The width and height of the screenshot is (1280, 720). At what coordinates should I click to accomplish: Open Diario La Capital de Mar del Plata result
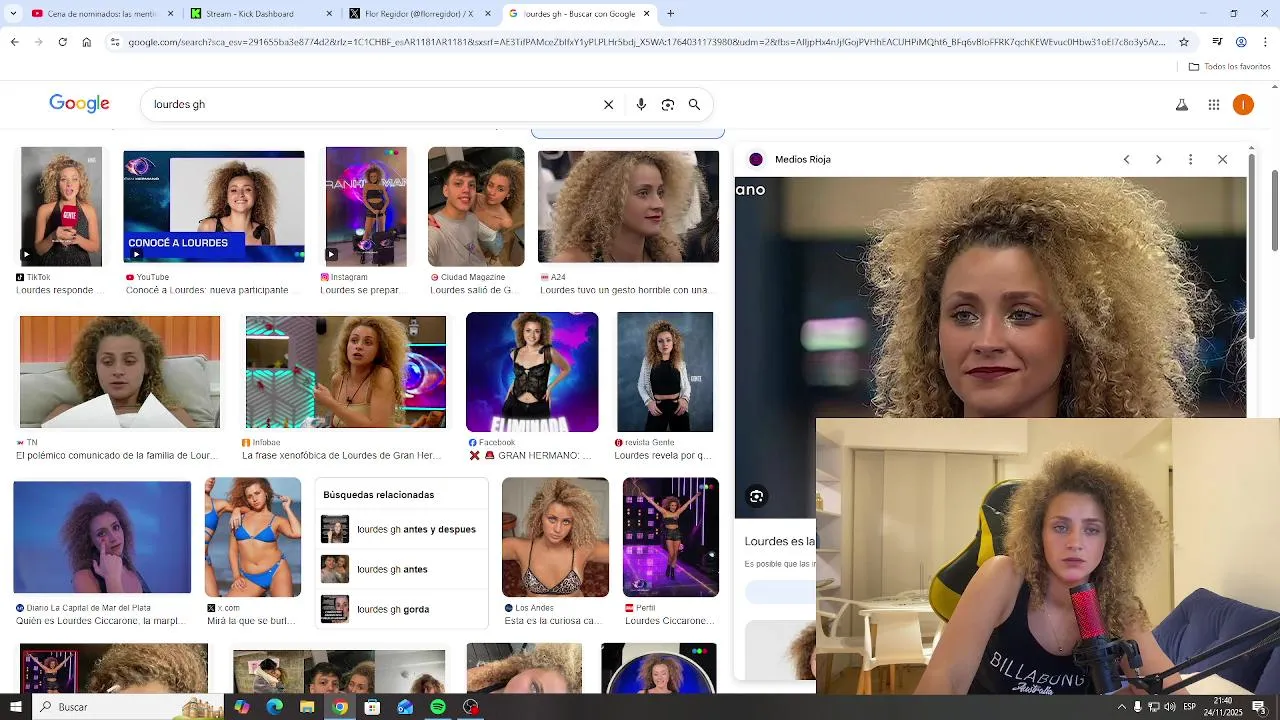pos(102,537)
